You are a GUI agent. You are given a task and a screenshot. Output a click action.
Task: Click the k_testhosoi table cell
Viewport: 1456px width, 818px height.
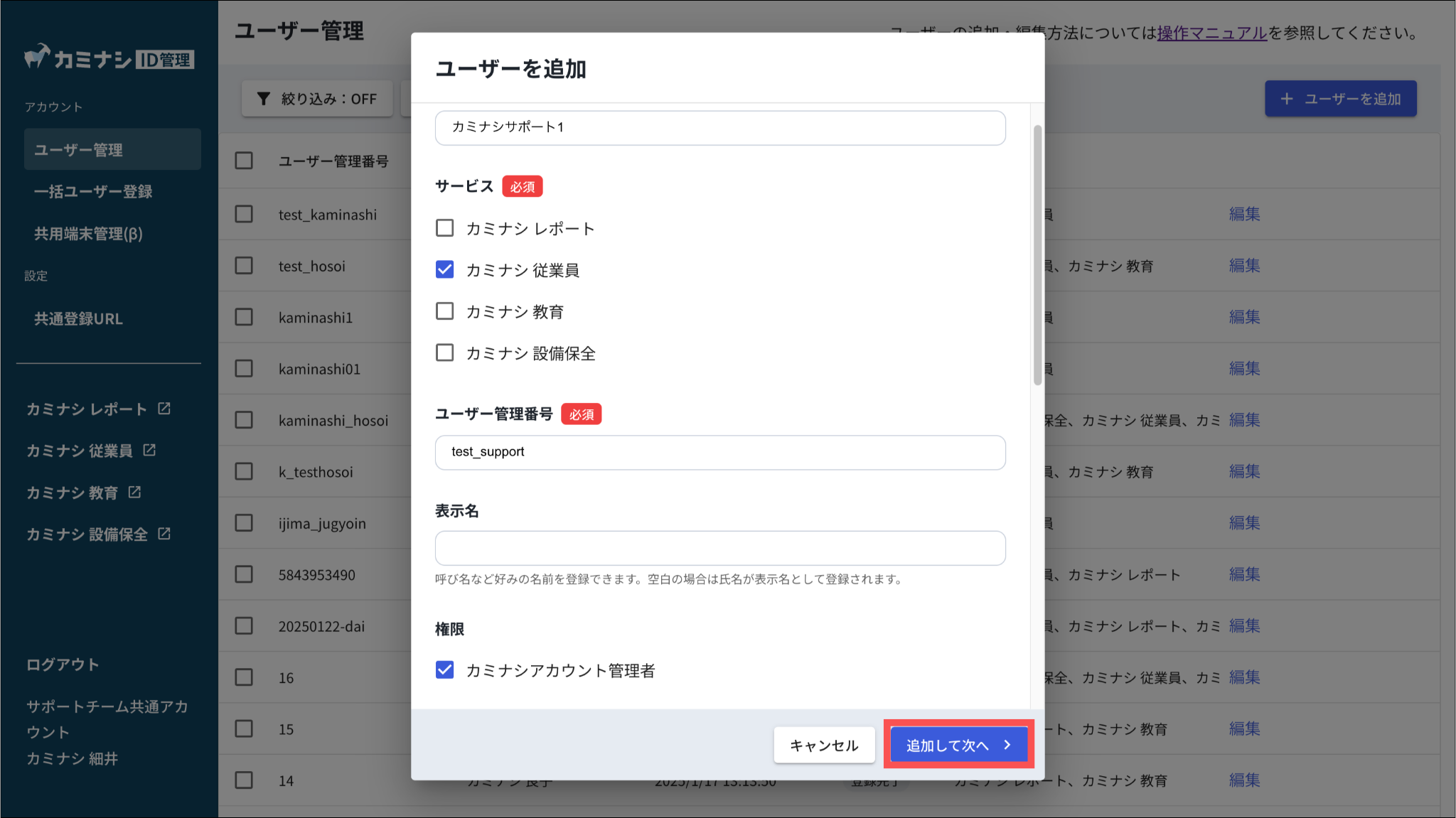pos(316,472)
